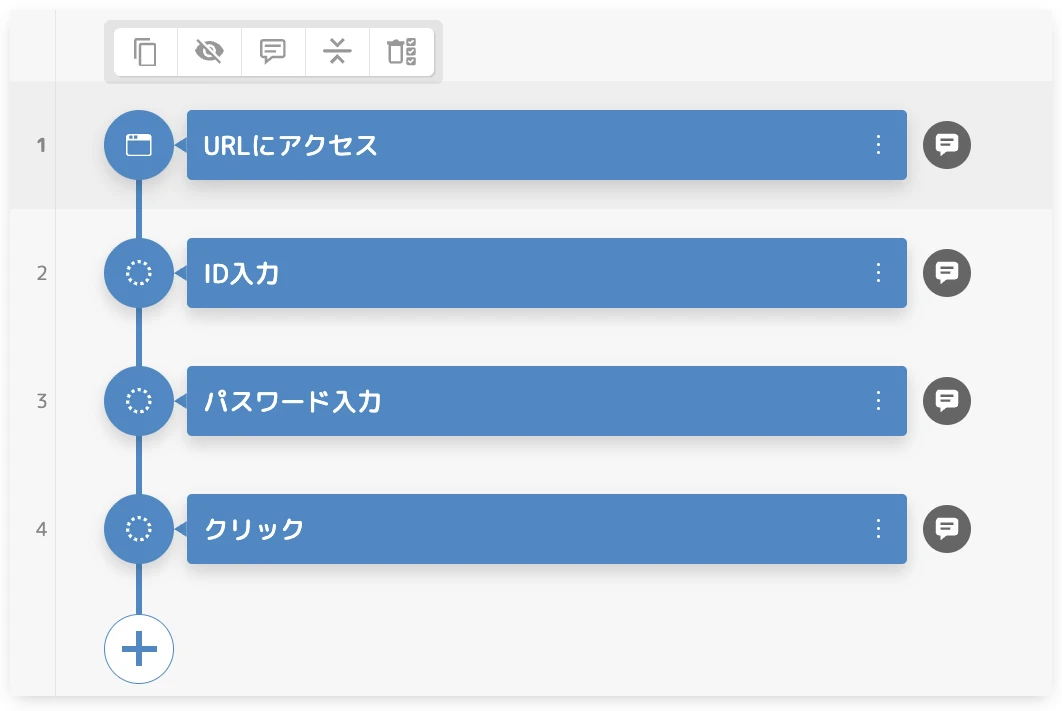Select the URLにアクセス step block
The width and height of the screenshot is (1062, 711).
coord(547,145)
